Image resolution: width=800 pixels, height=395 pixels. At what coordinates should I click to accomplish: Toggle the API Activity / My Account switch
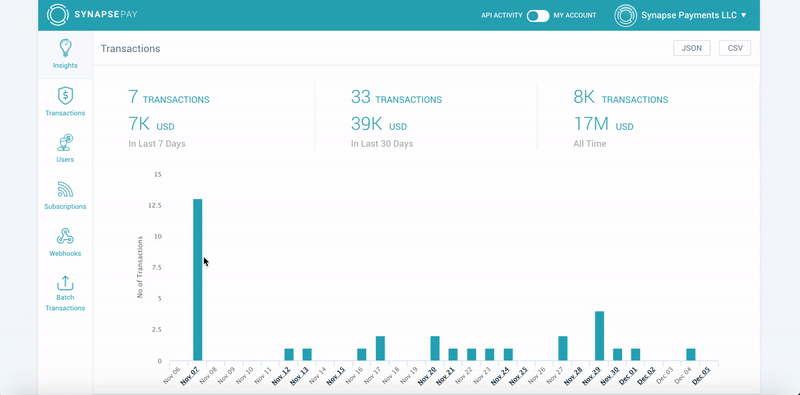coord(538,15)
